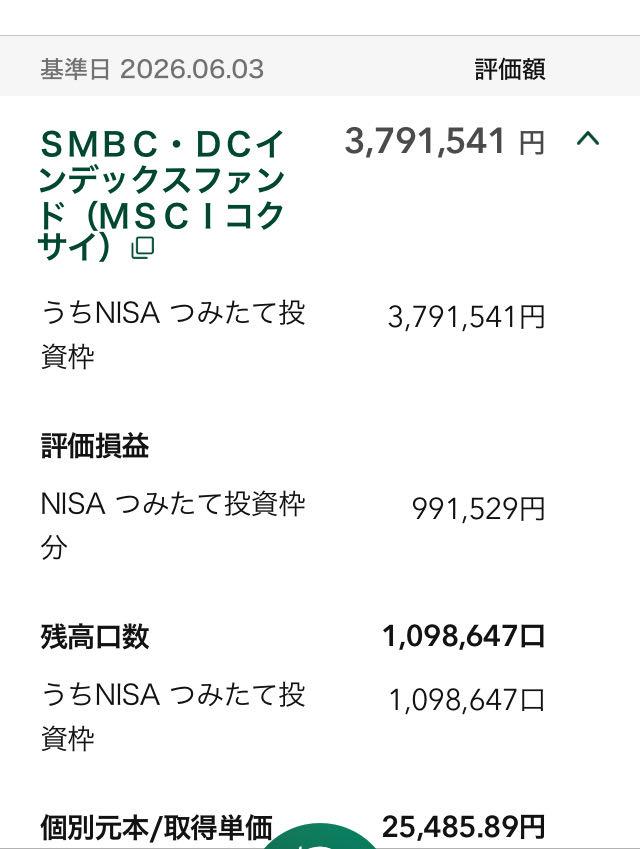Tap the non-bold 1,098,647口 NISA units
The width and height of the screenshot is (640, 849).
pos(467,700)
